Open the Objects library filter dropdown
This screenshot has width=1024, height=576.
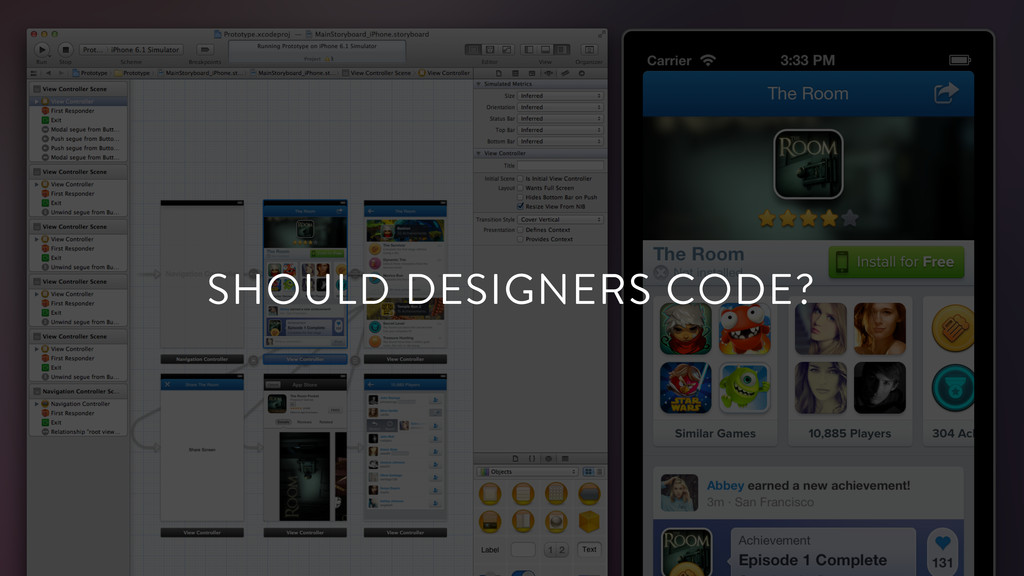coord(528,472)
